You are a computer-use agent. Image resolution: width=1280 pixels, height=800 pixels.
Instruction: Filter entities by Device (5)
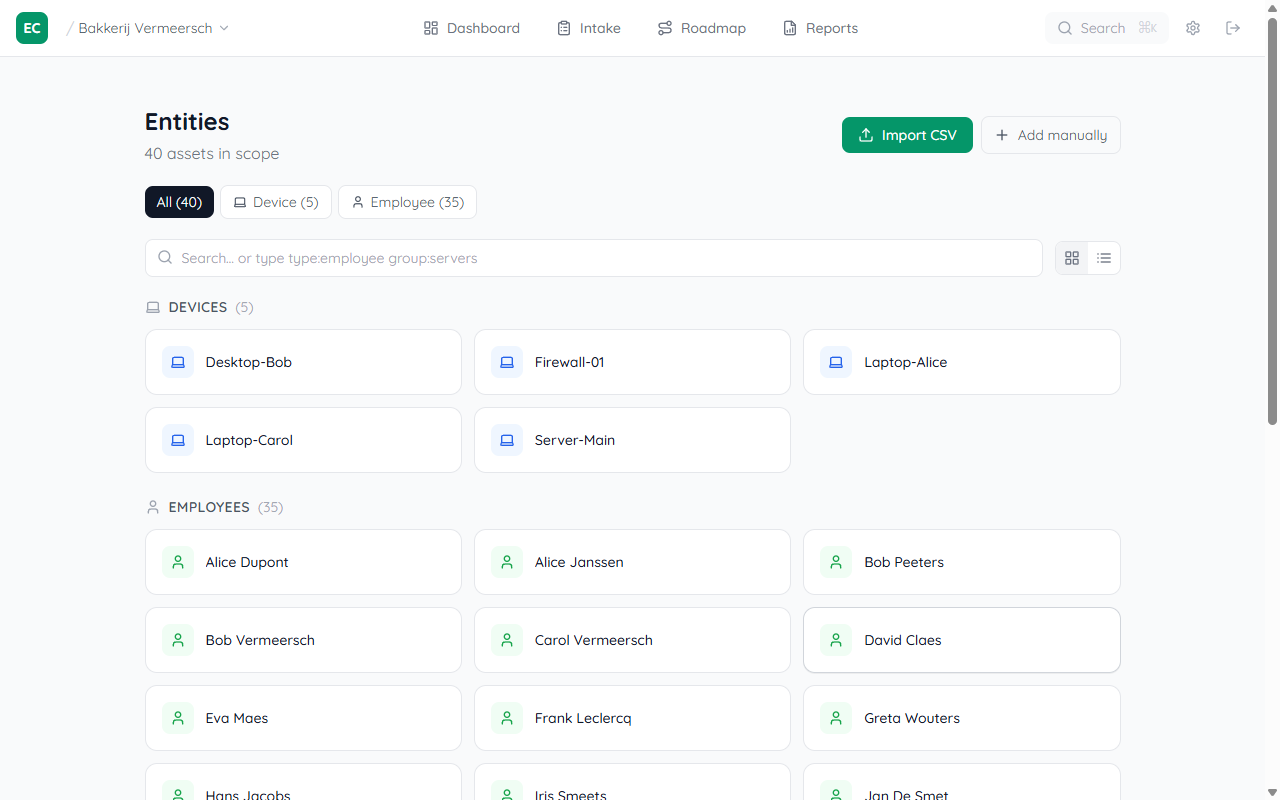(276, 202)
